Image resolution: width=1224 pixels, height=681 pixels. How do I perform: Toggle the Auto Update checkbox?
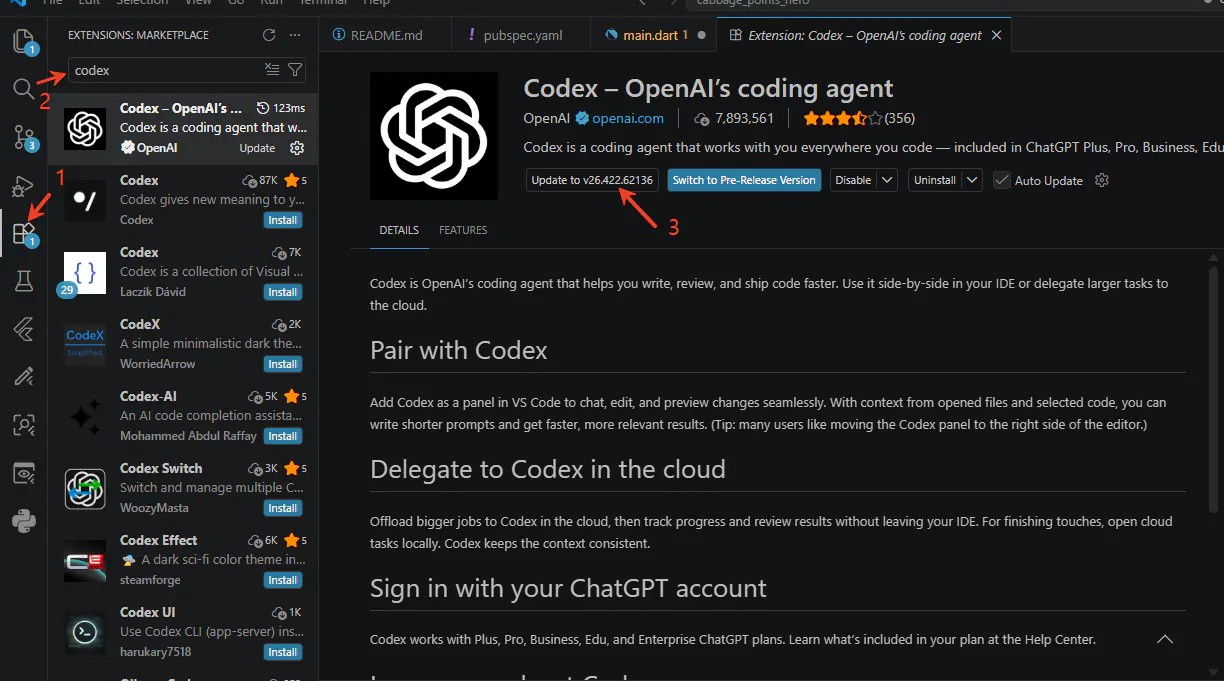1001,180
